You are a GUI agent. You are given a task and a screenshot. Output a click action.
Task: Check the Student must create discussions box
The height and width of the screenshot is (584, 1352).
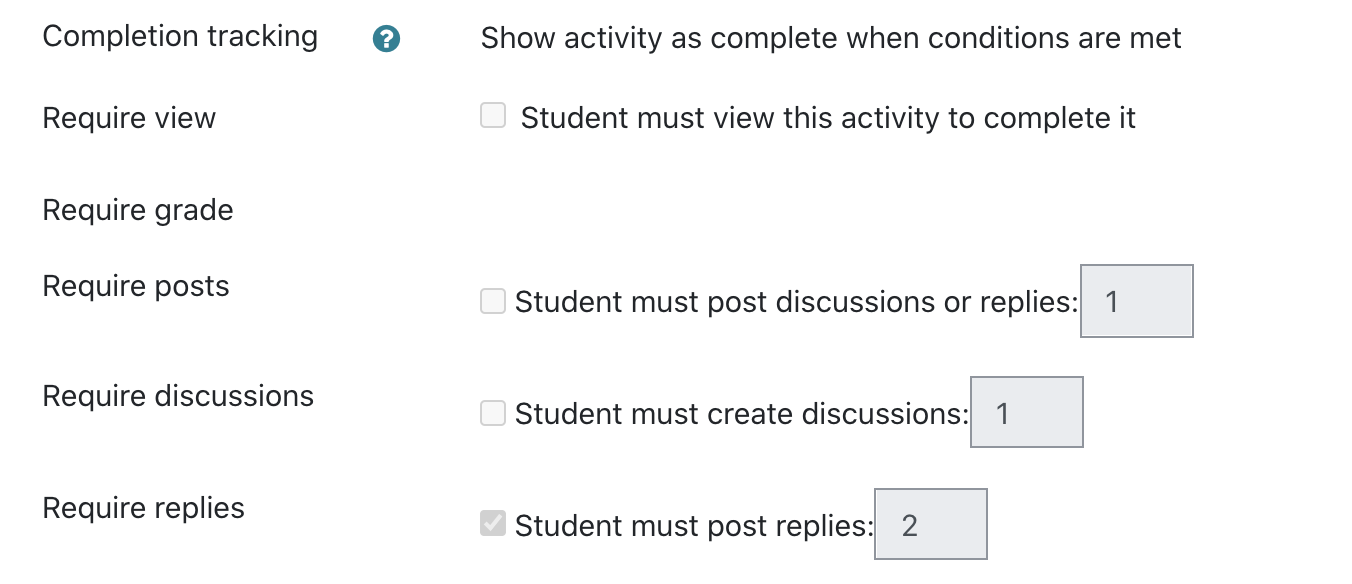[x=493, y=413]
